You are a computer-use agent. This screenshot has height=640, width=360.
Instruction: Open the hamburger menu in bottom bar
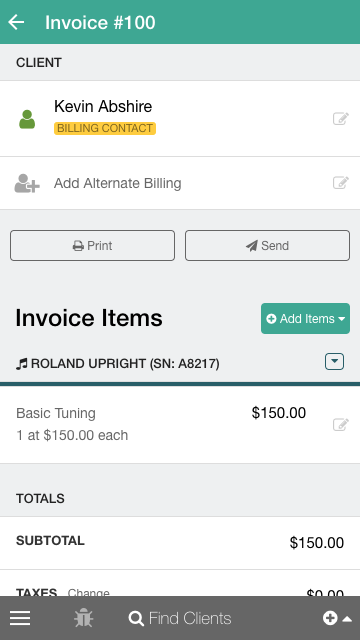(x=20, y=618)
